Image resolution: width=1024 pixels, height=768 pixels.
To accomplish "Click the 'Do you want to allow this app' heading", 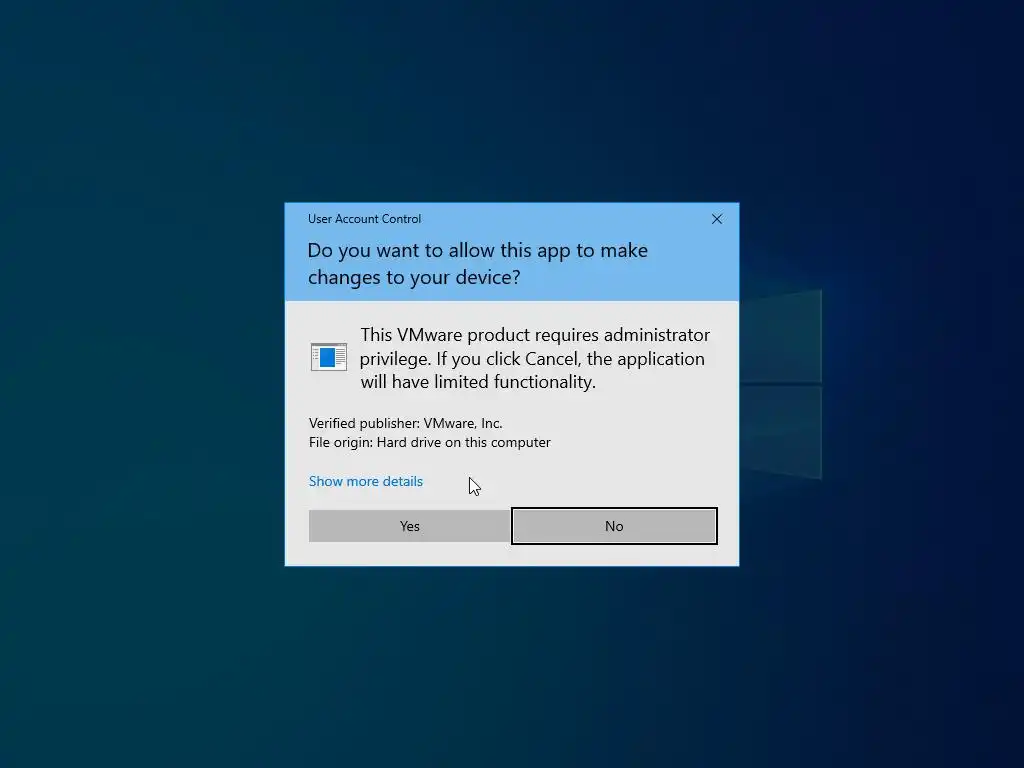I will (477, 263).
